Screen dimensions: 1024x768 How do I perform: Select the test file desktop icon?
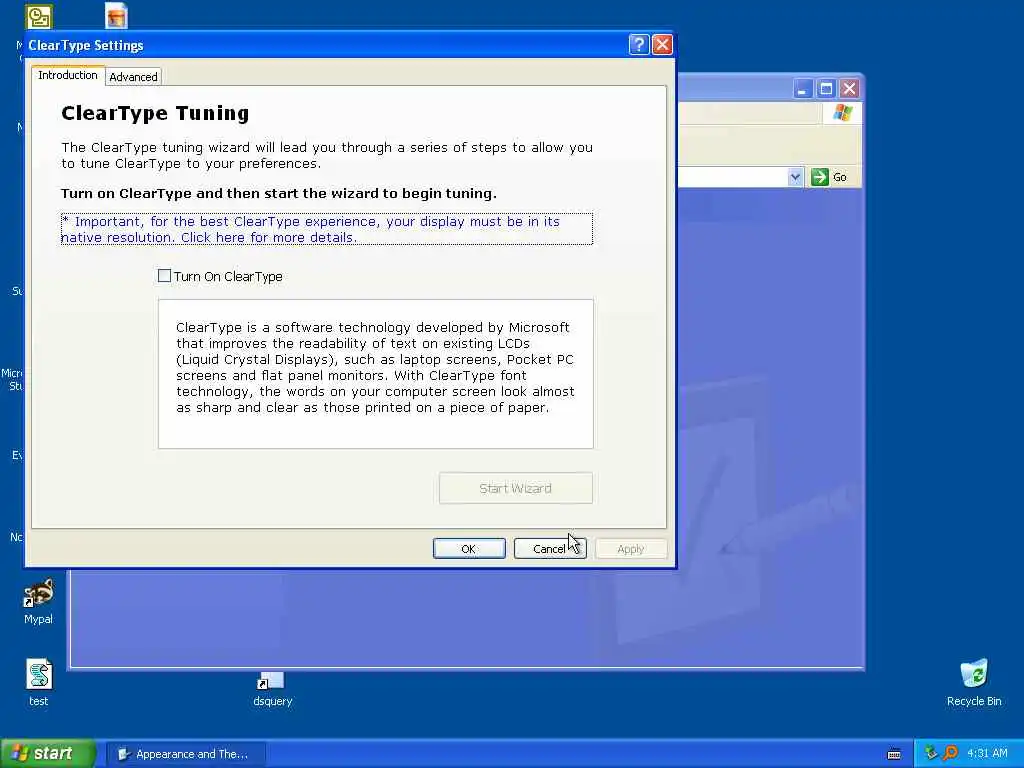[x=39, y=682]
